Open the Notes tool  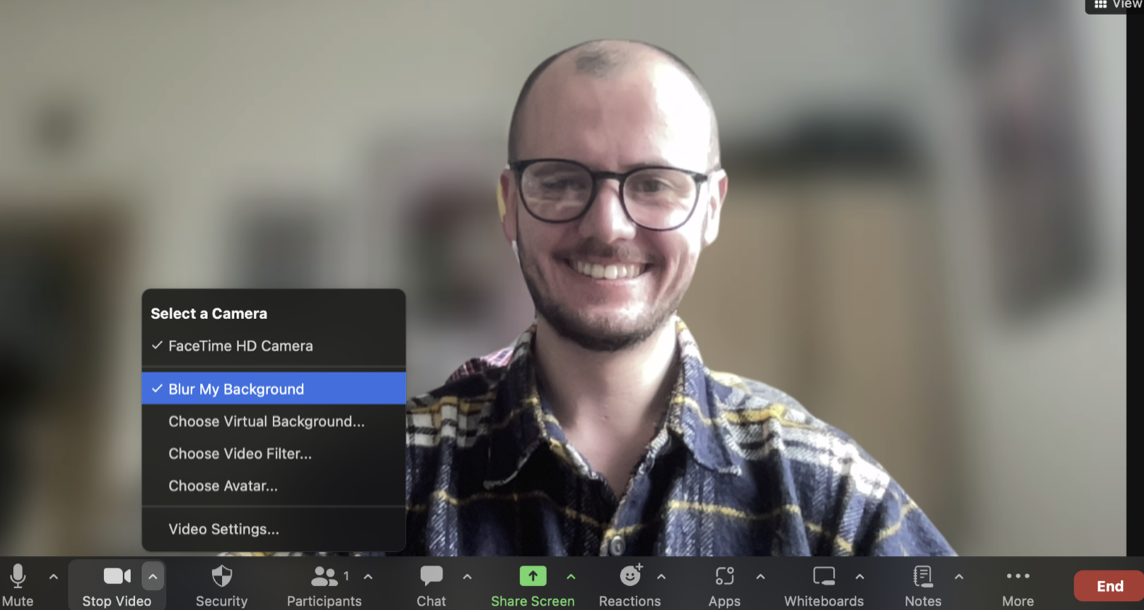pos(922,577)
